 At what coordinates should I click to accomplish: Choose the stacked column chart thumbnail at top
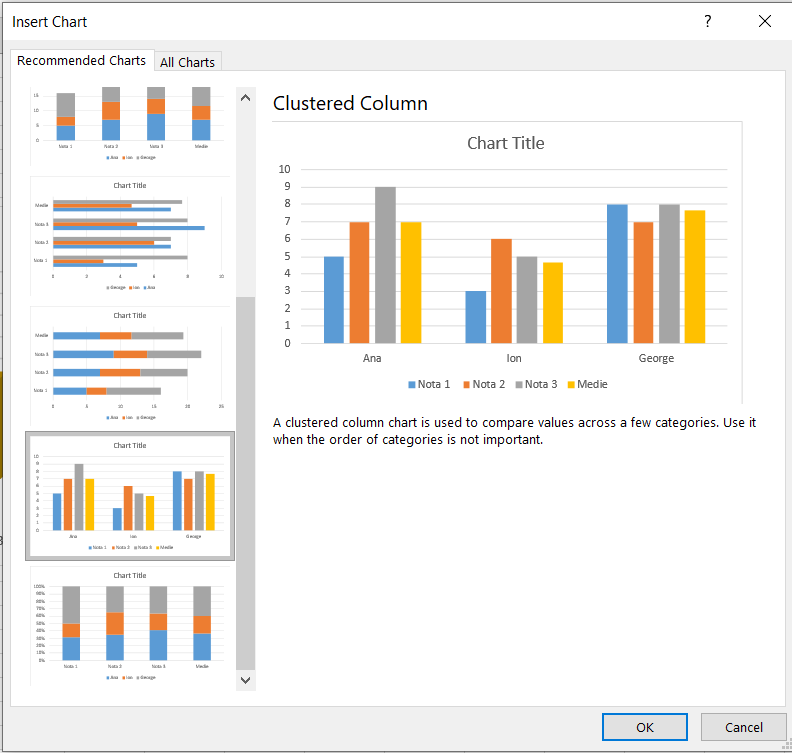pyautogui.click(x=130, y=122)
